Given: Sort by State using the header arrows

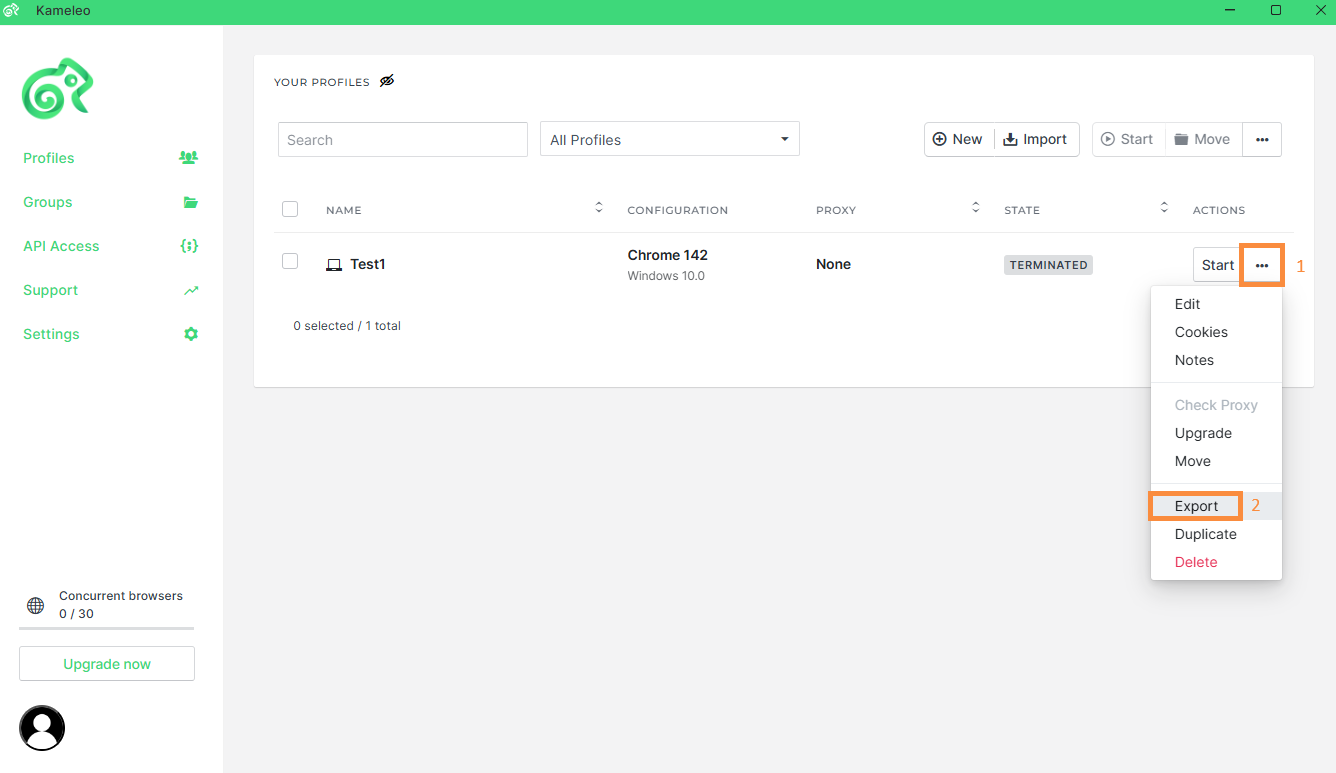Looking at the screenshot, I should [1164, 207].
